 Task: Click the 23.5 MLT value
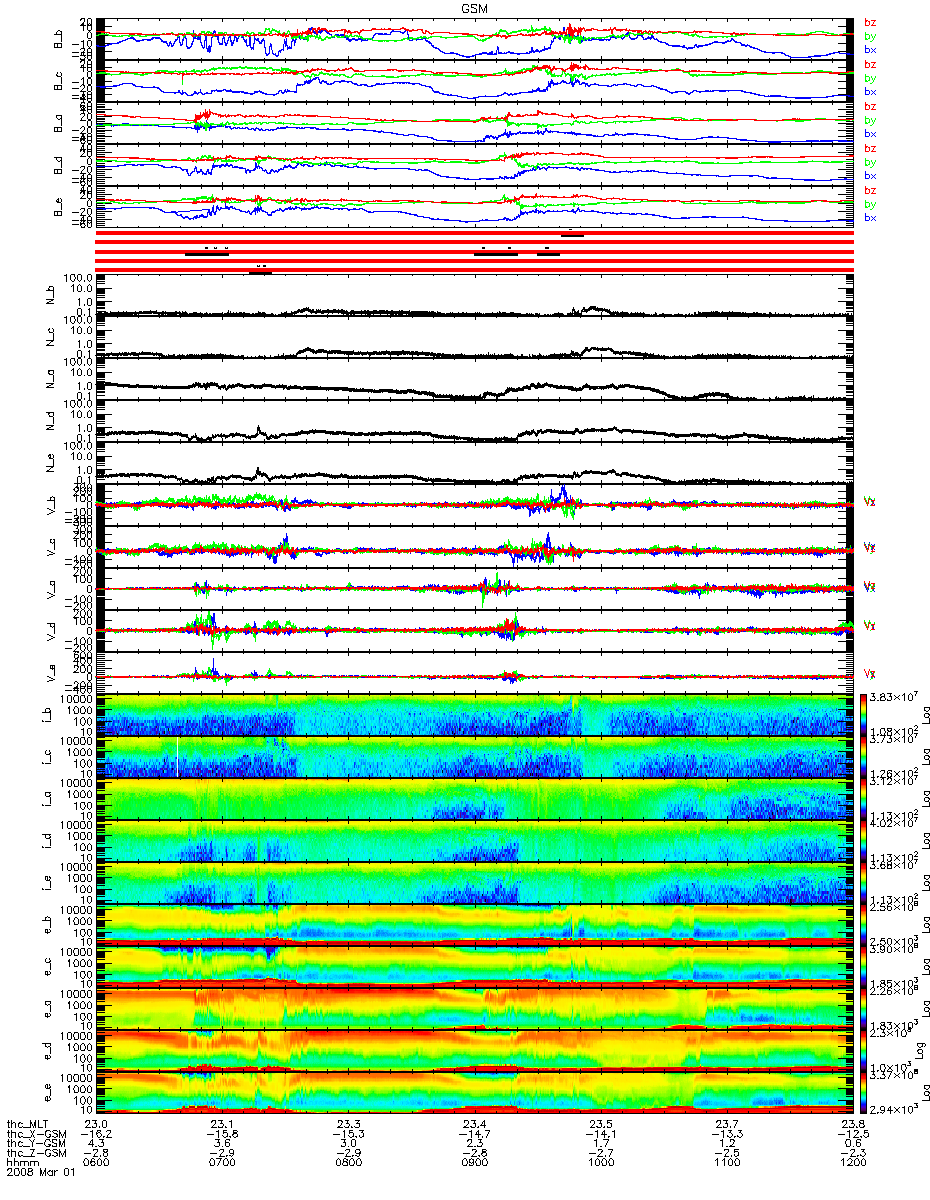point(600,1125)
